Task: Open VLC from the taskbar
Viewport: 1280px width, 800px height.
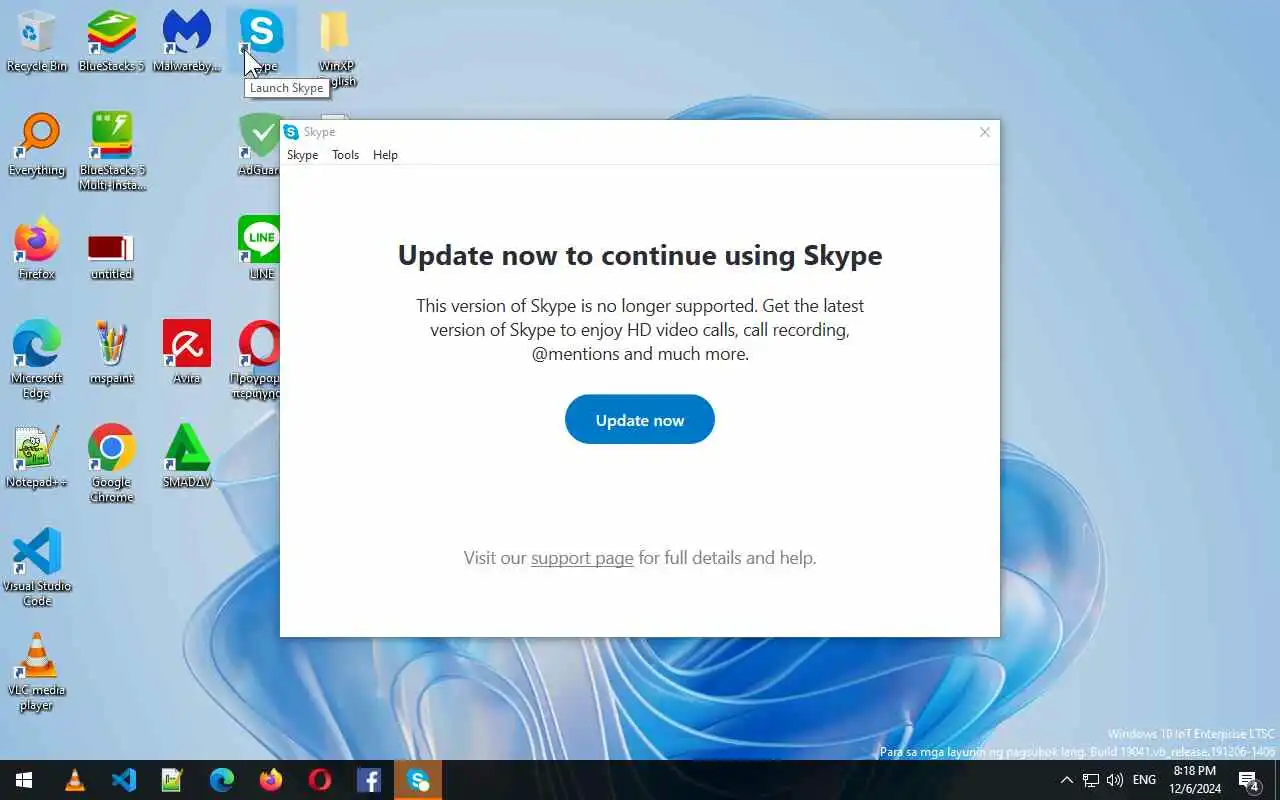Action: click(75, 780)
